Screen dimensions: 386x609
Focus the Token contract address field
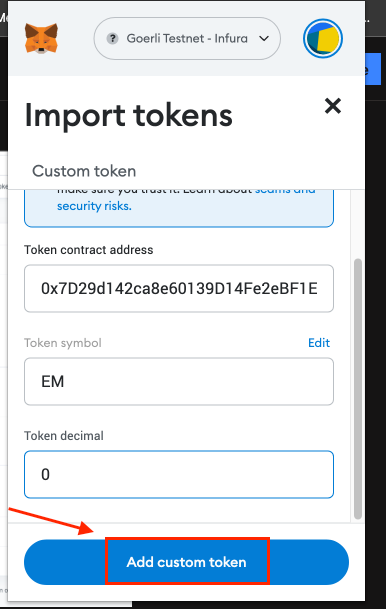click(x=179, y=289)
